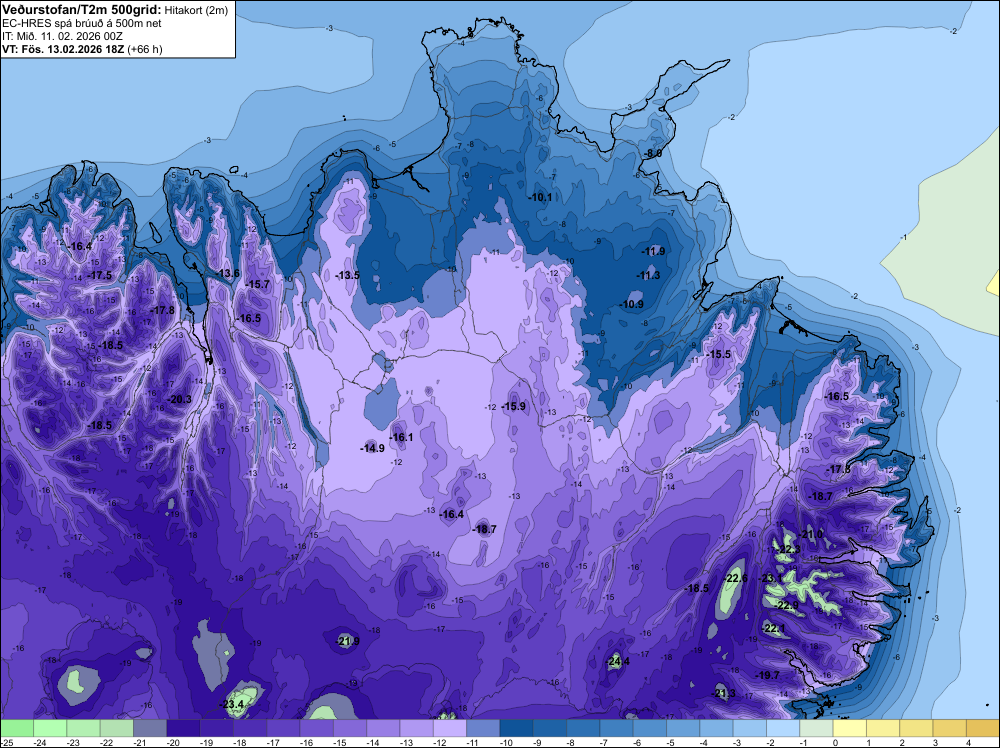
Task: Click the temperature value -17.5
Action: click(99, 275)
